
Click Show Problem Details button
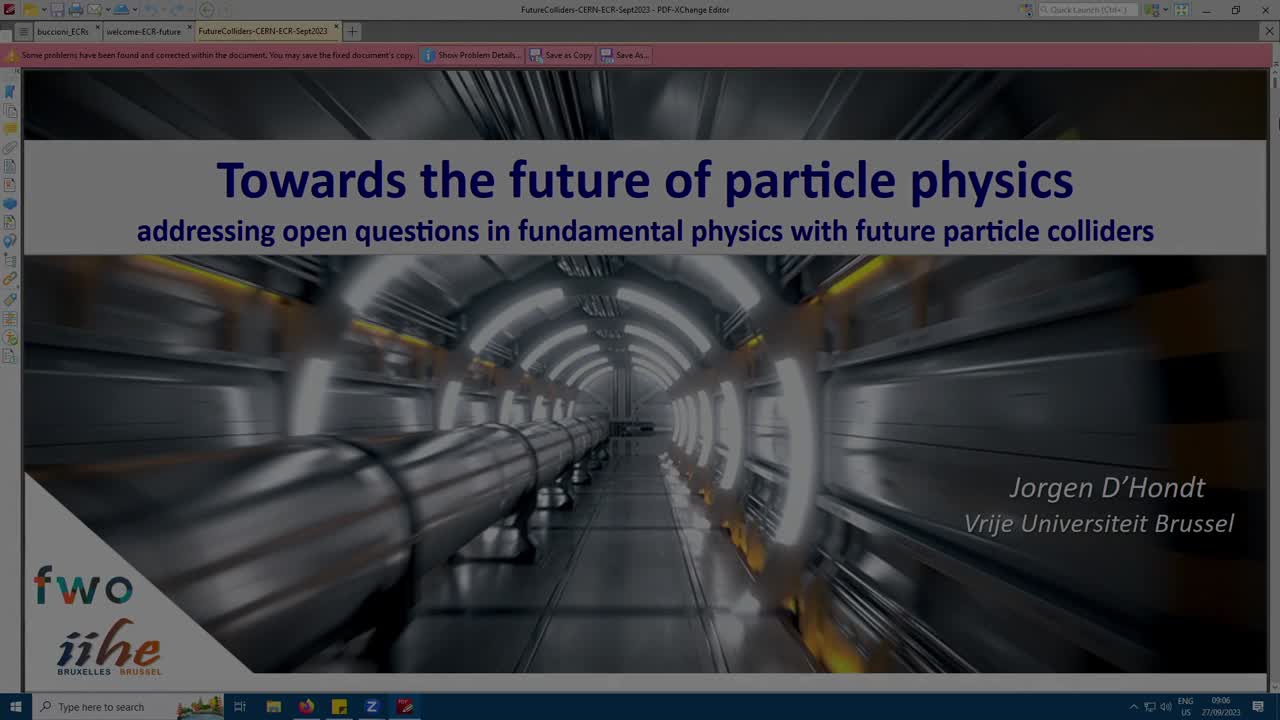[471, 55]
